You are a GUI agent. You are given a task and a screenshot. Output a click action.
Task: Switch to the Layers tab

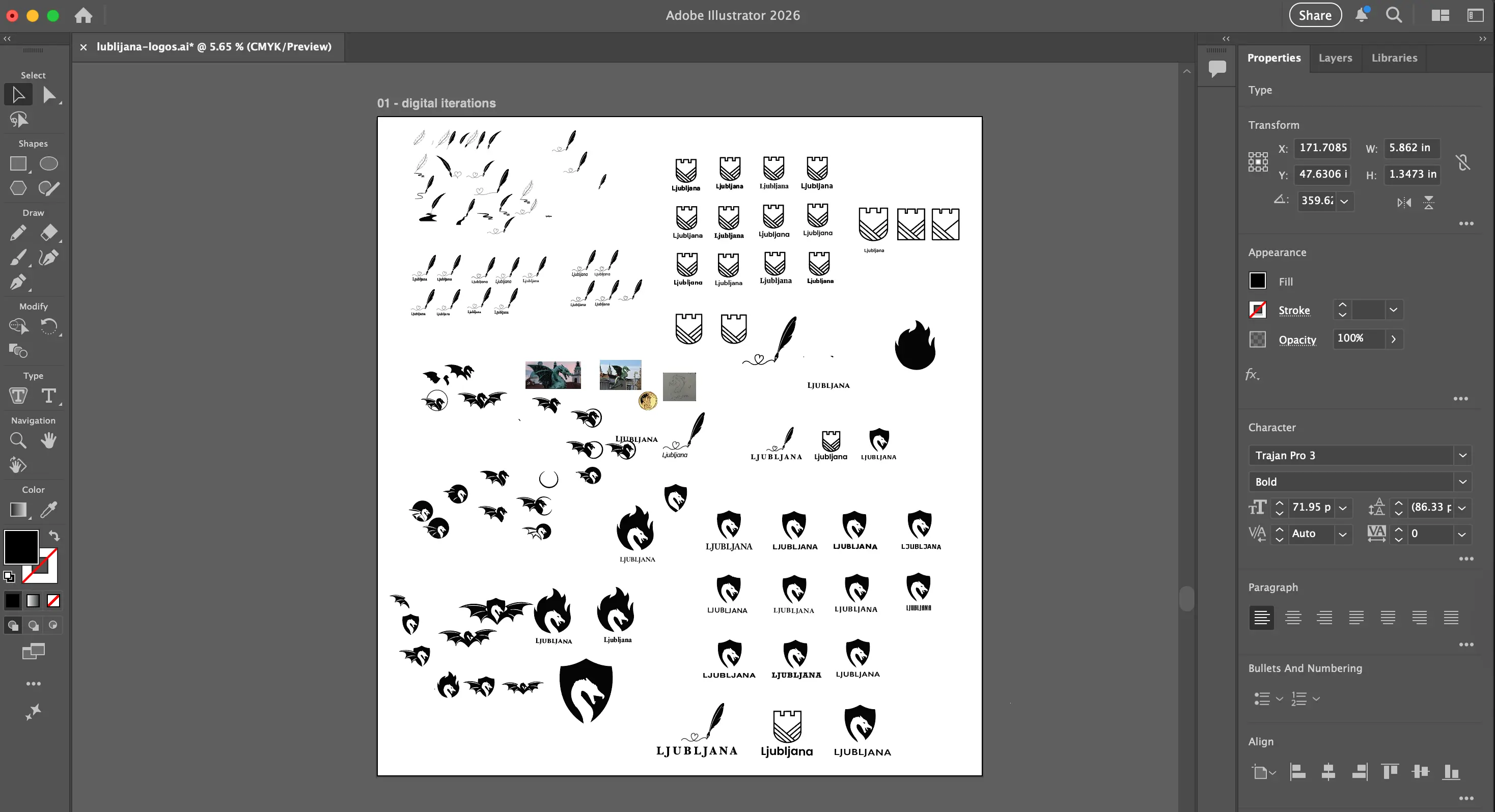1335,58
